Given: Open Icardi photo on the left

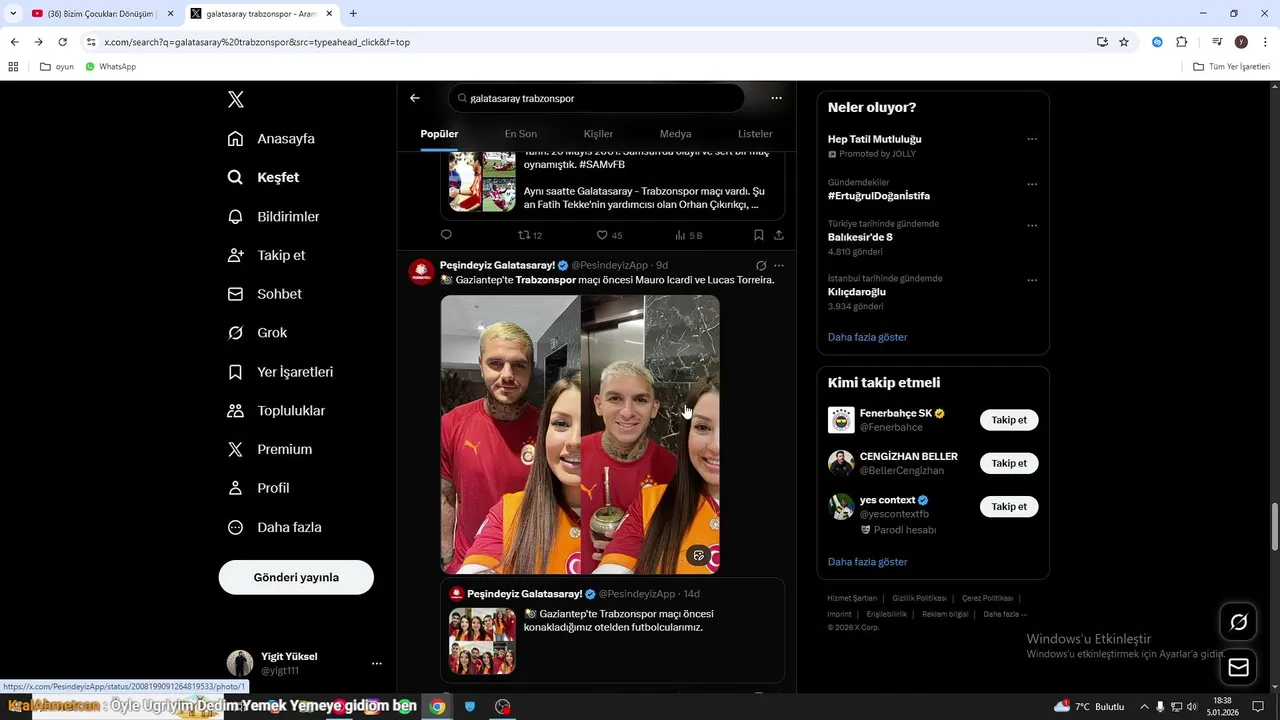Looking at the screenshot, I should pos(510,435).
